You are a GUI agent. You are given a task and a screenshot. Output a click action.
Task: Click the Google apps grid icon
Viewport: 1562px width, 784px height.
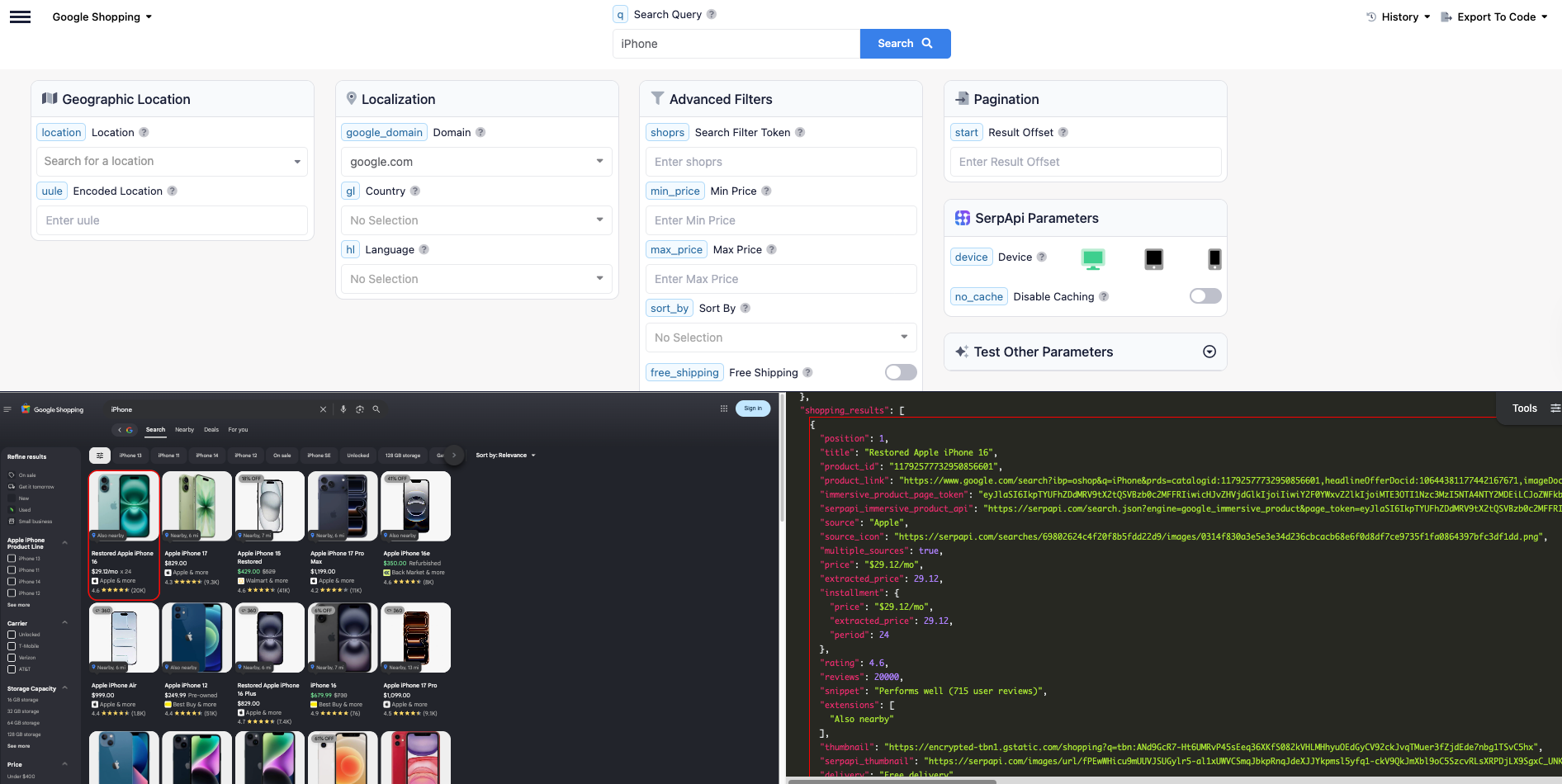(x=724, y=409)
